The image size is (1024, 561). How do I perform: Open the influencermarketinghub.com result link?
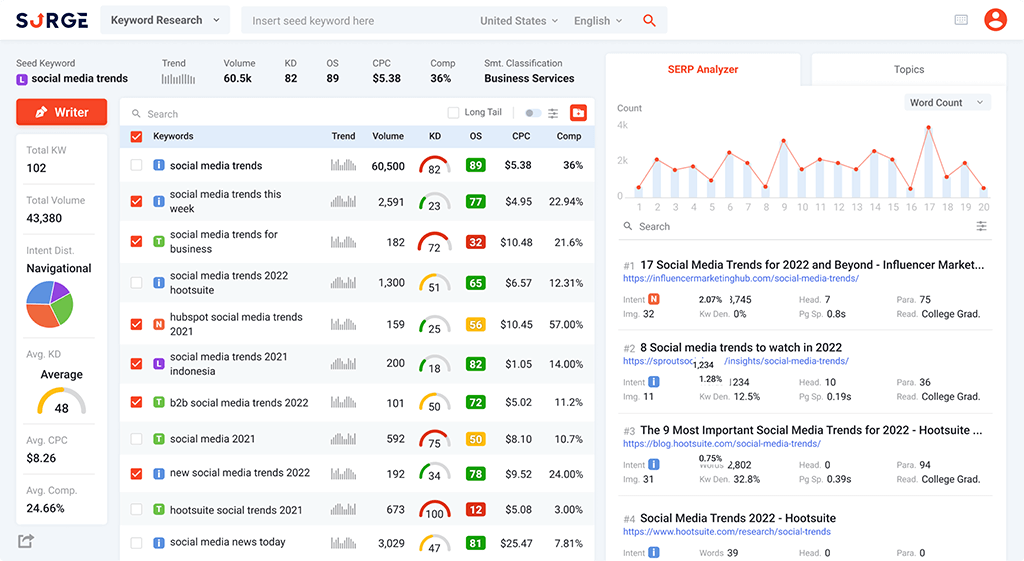click(x=741, y=278)
